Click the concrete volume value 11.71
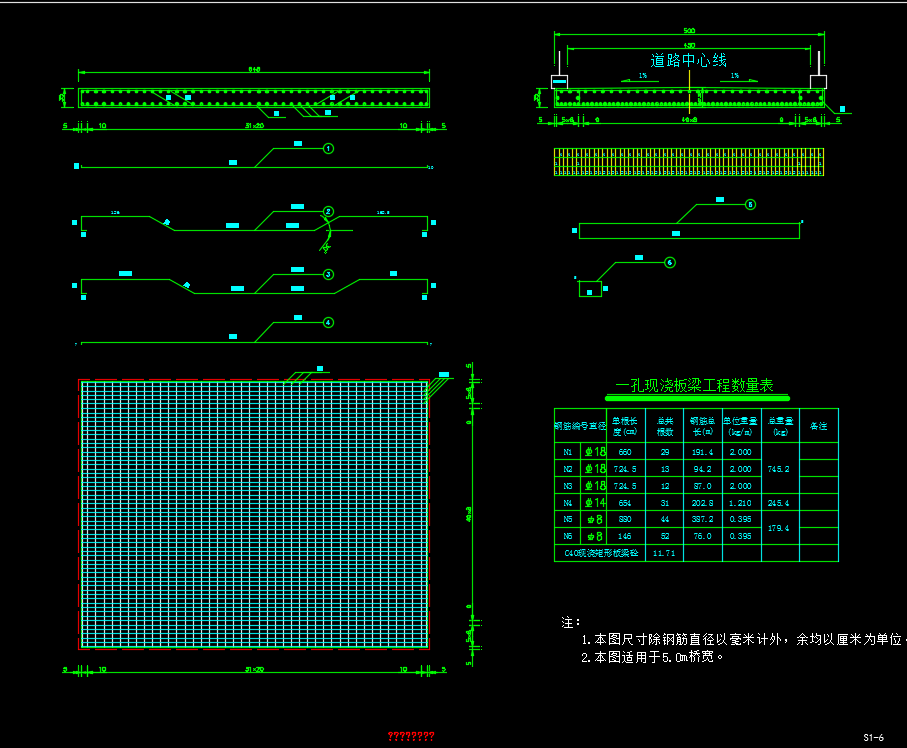This screenshot has width=907, height=748. pyautogui.click(x=663, y=552)
